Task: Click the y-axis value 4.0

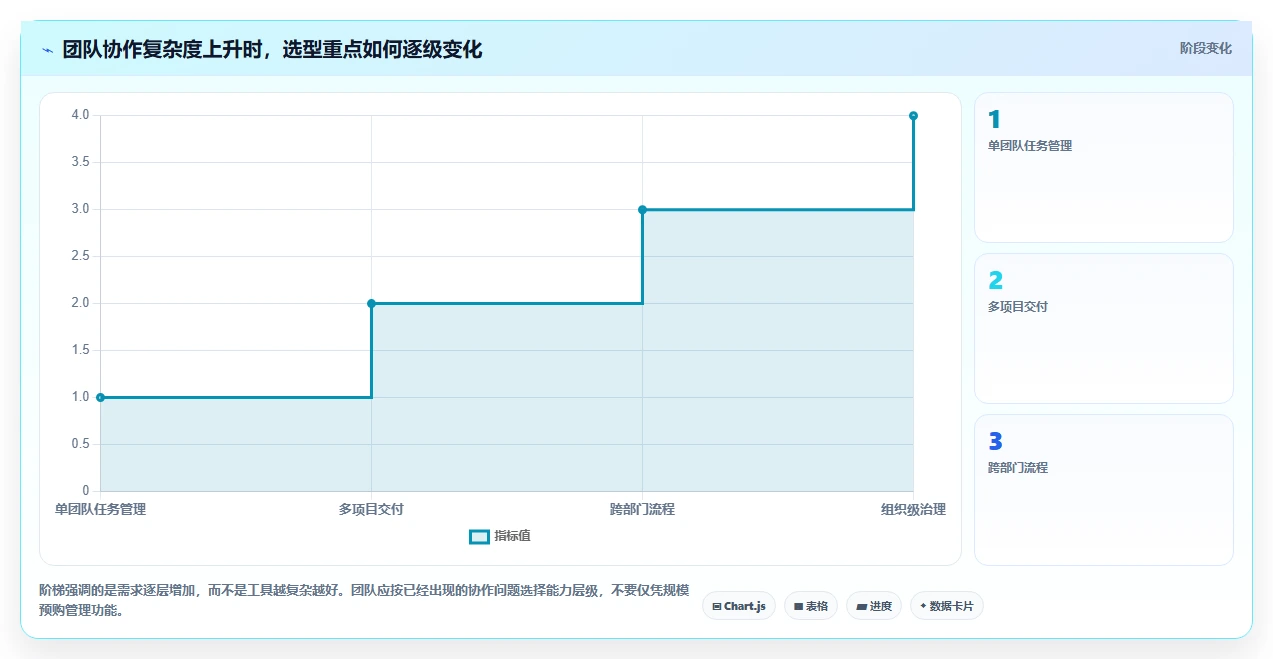Action: pyautogui.click(x=80, y=115)
